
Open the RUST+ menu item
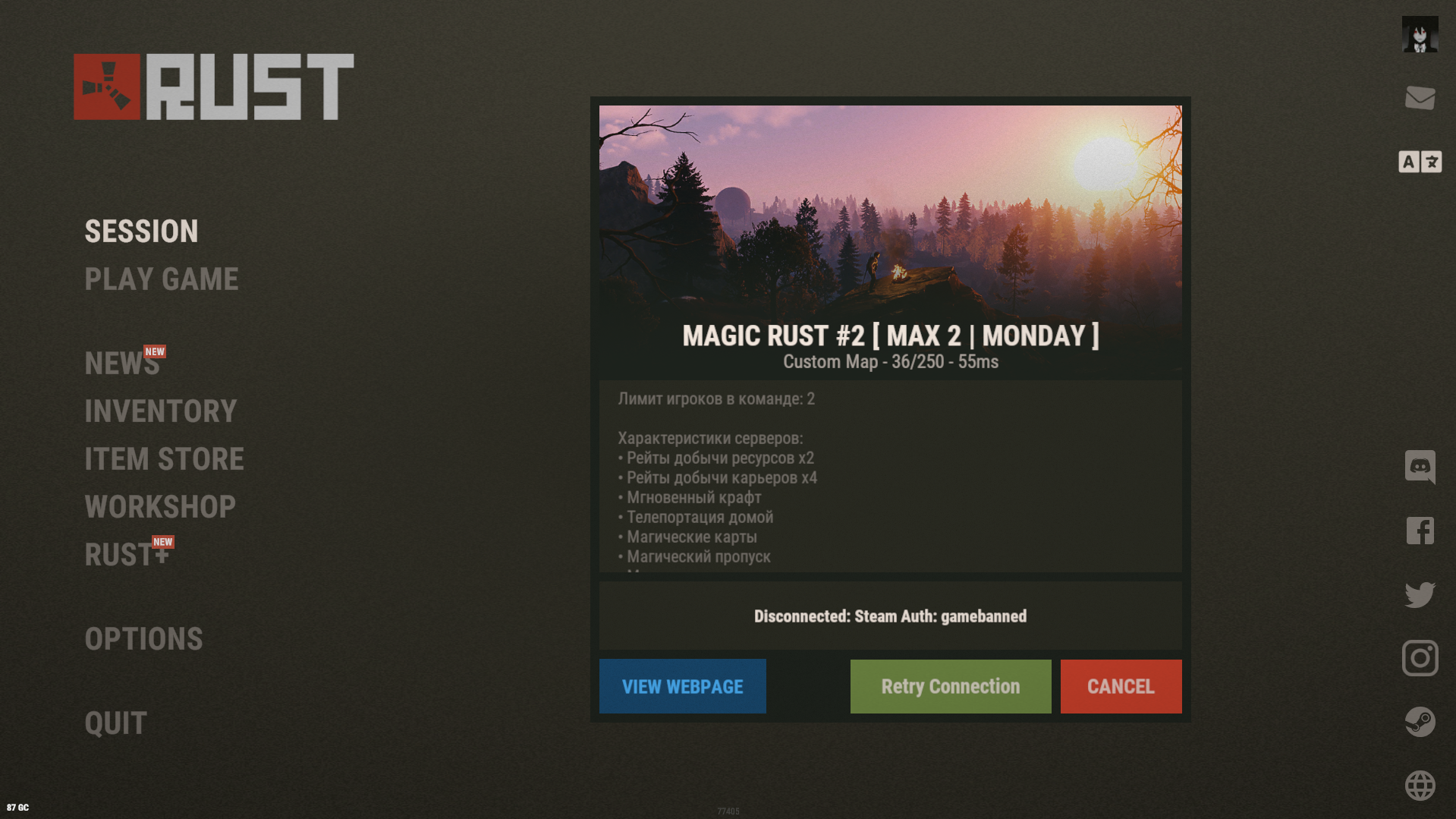click(x=127, y=555)
